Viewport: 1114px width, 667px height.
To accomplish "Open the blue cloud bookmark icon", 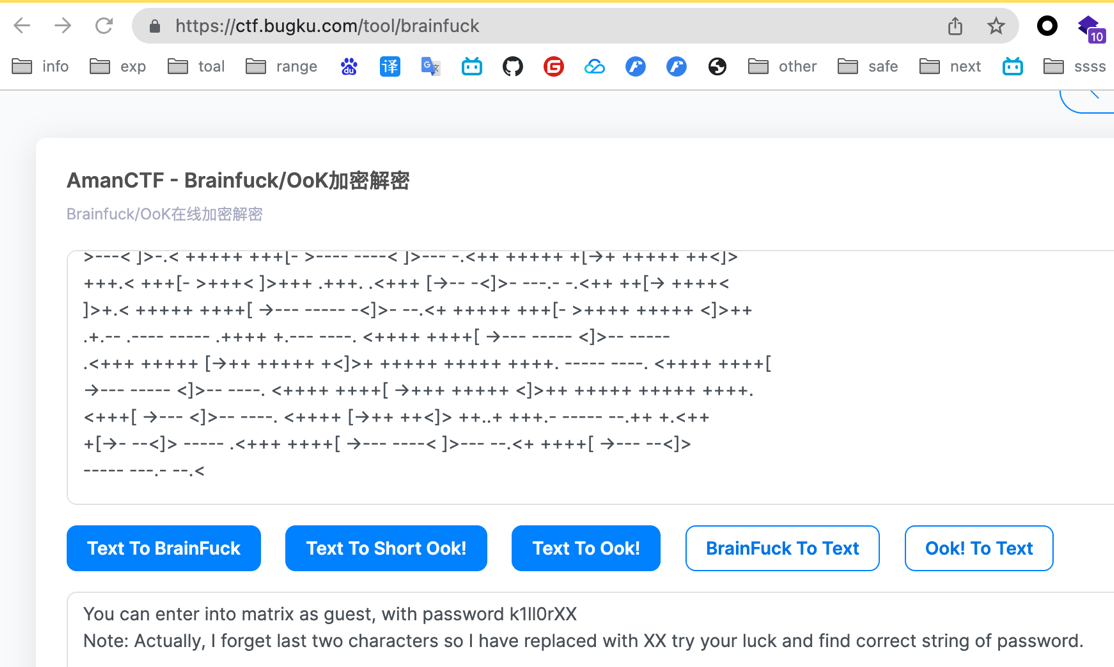I will point(594,67).
